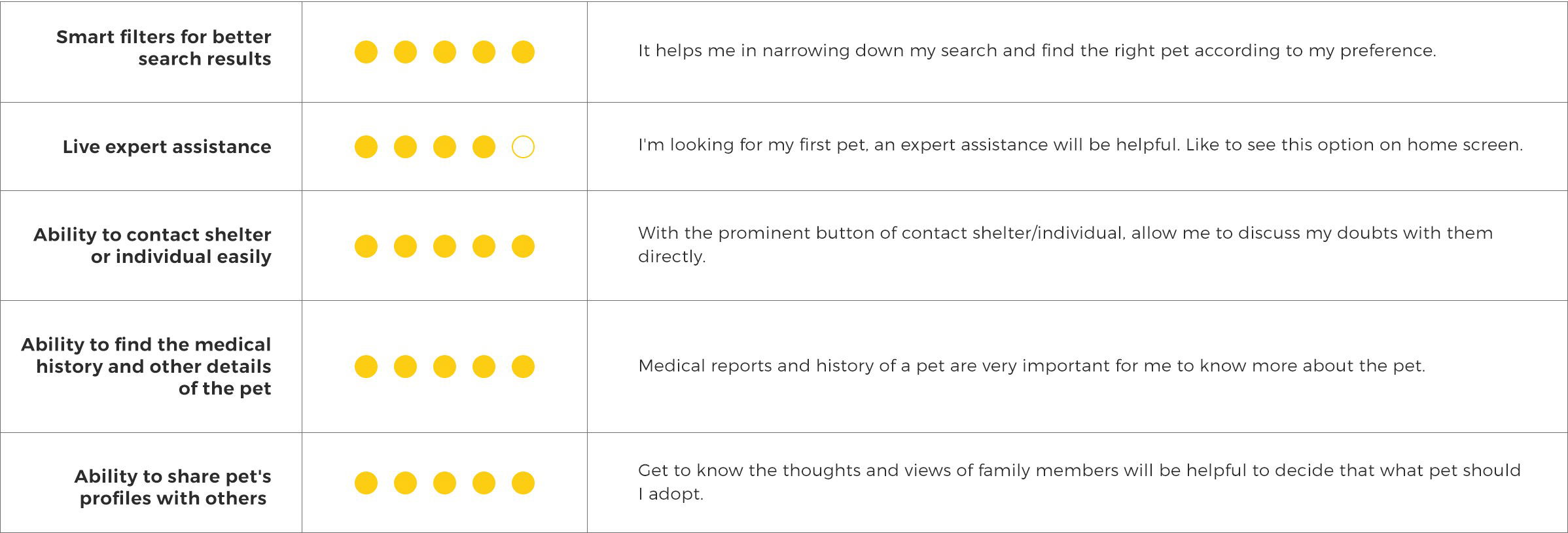Click the "Smart filters for better search results" label
The image size is (1568, 533).
[164, 48]
